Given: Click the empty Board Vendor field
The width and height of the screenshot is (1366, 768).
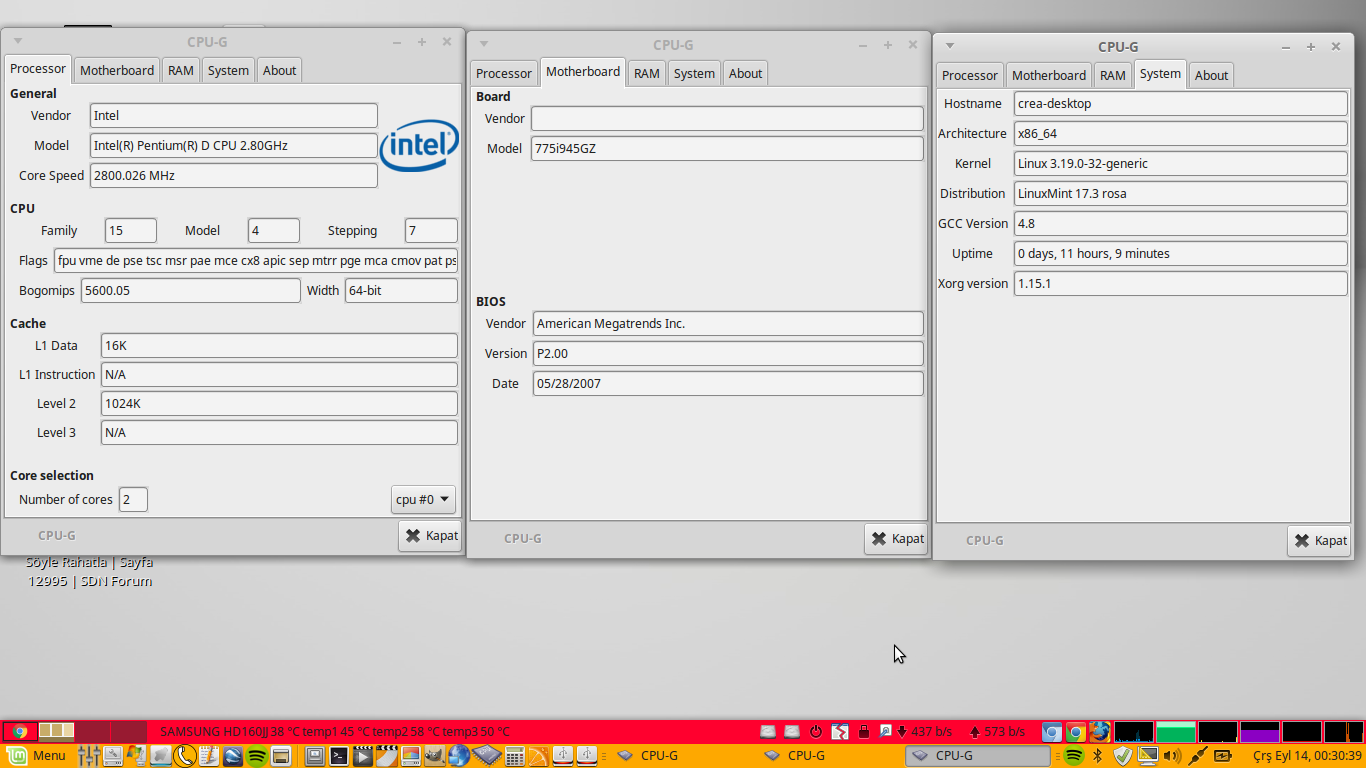Looking at the screenshot, I should 727,118.
